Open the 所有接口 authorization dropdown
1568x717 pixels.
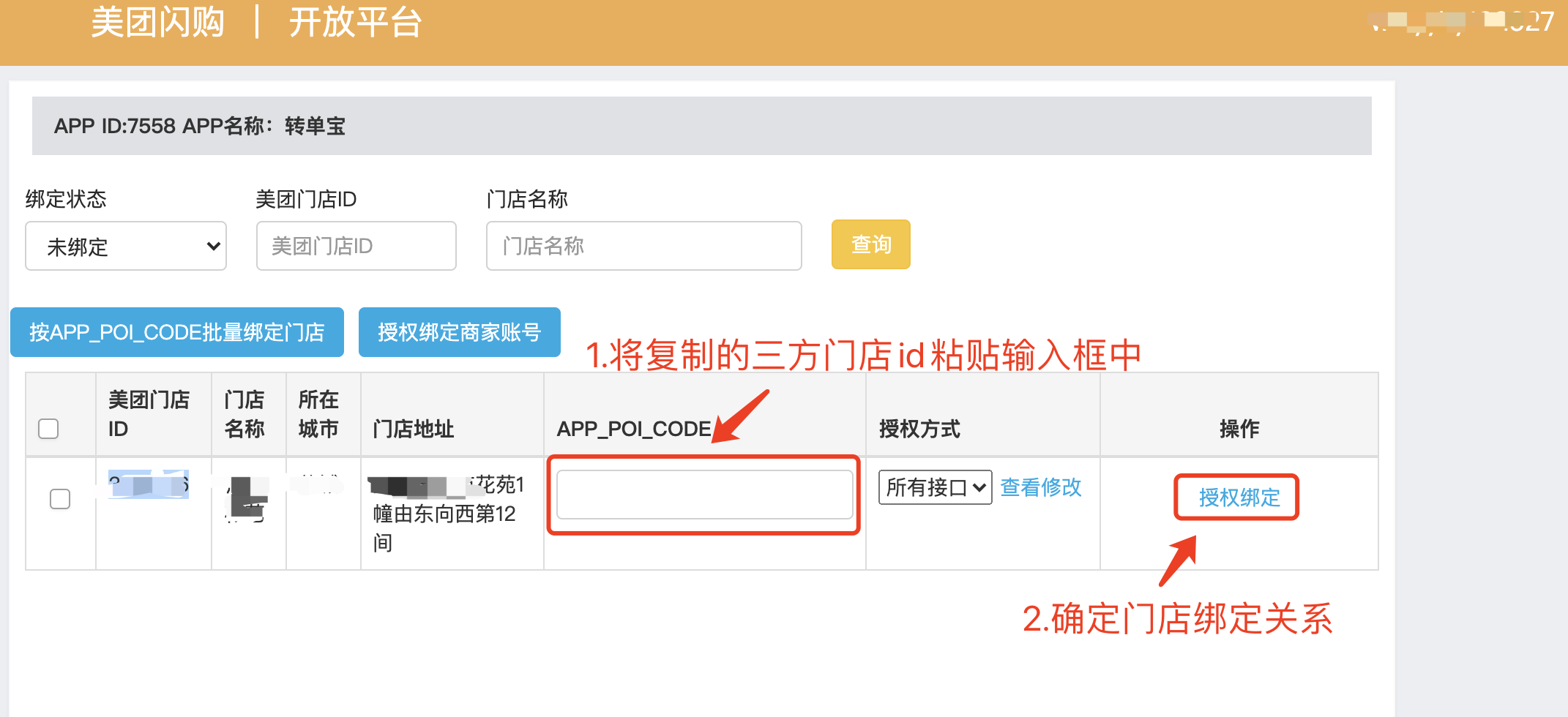coord(935,487)
